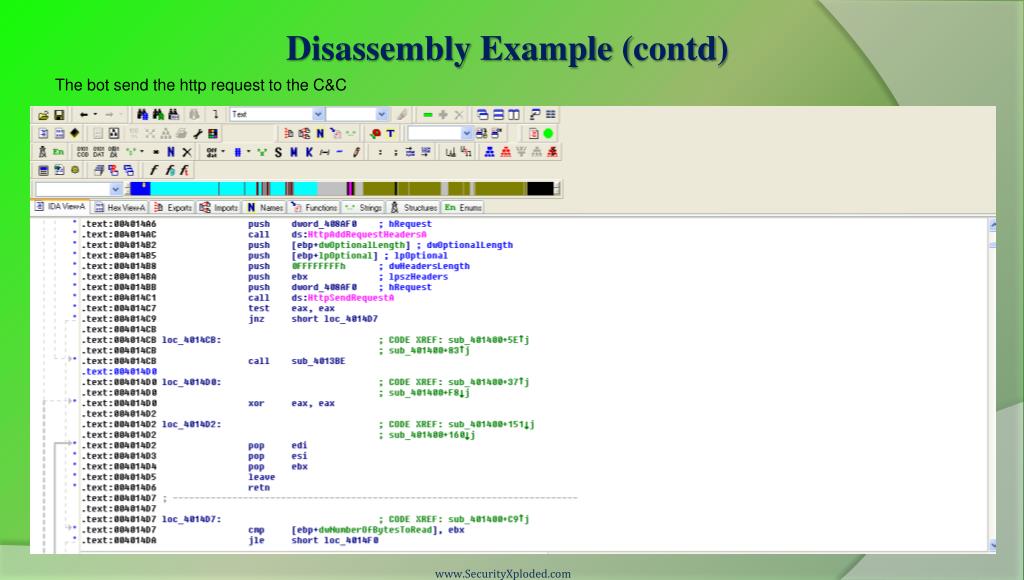Expand the off dat offset dropdown arrow
The height and width of the screenshot is (580, 1024).
tap(223, 152)
